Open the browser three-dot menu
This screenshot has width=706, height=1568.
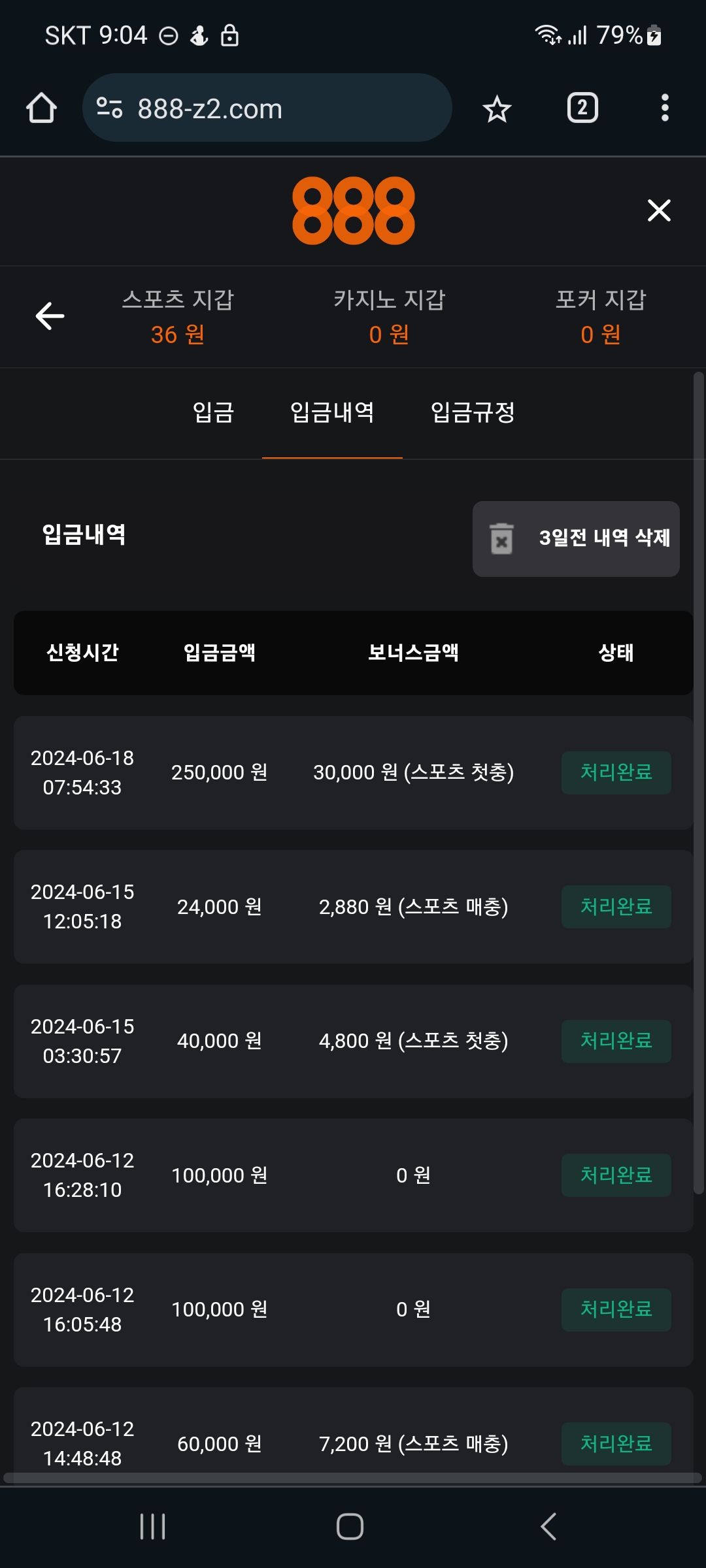point(665,108)
